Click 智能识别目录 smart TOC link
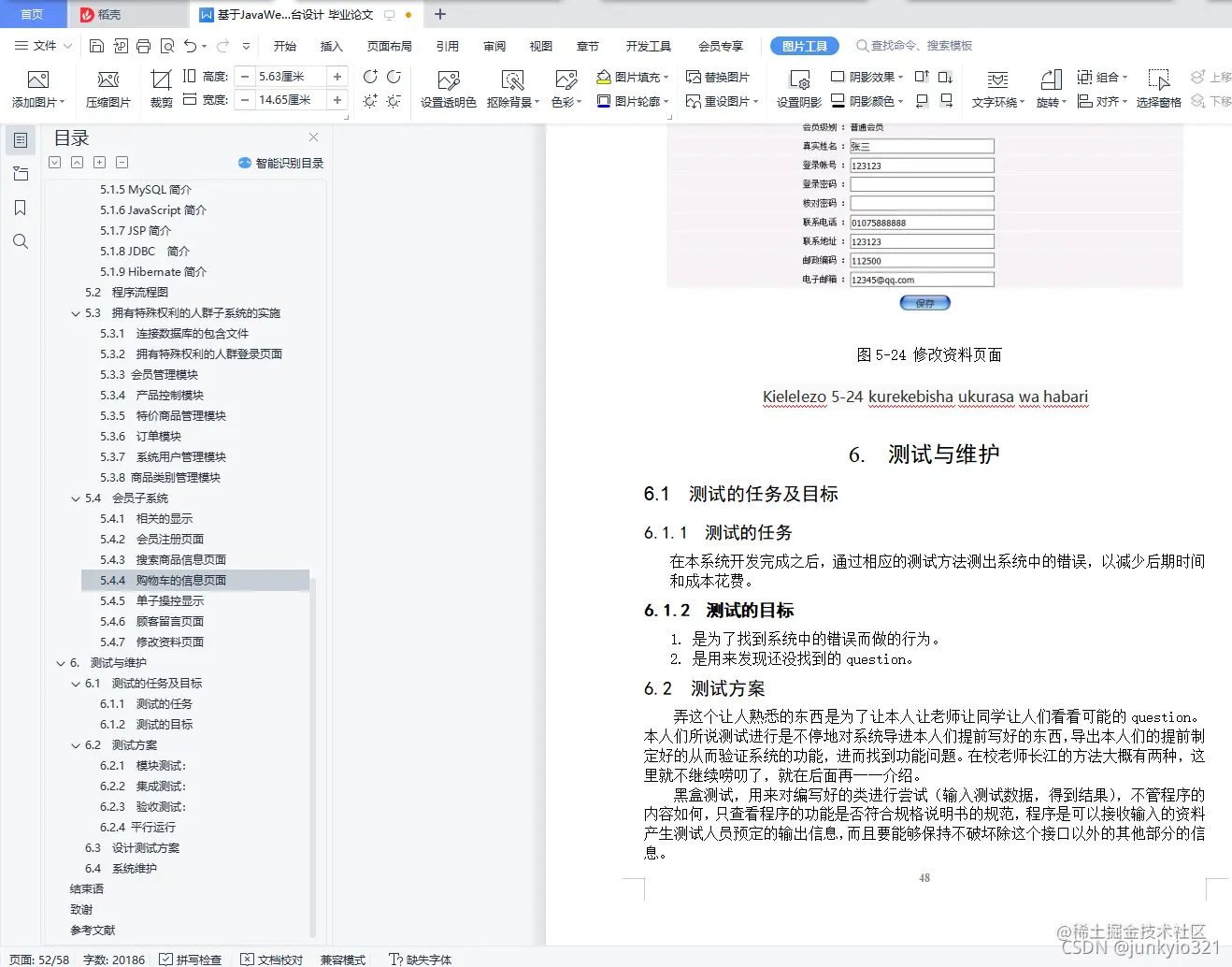The image size is (1232, 967). coord(281,163)
